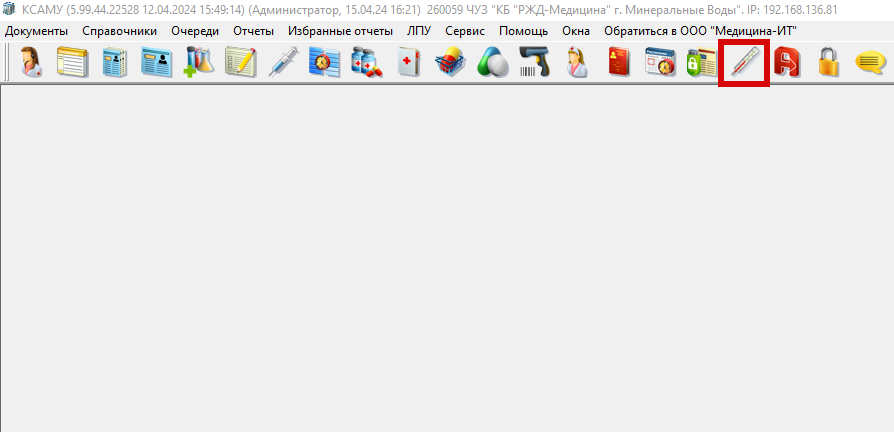Select the barcode scanner icon
The image size is (894, 432).
(x=535, y=65)
